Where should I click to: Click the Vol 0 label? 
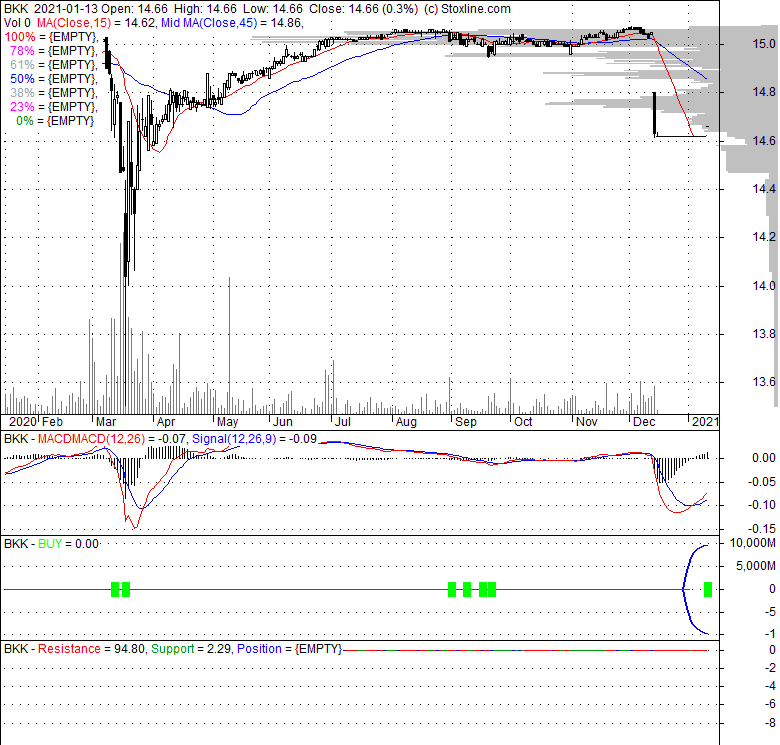coord(17,23)
